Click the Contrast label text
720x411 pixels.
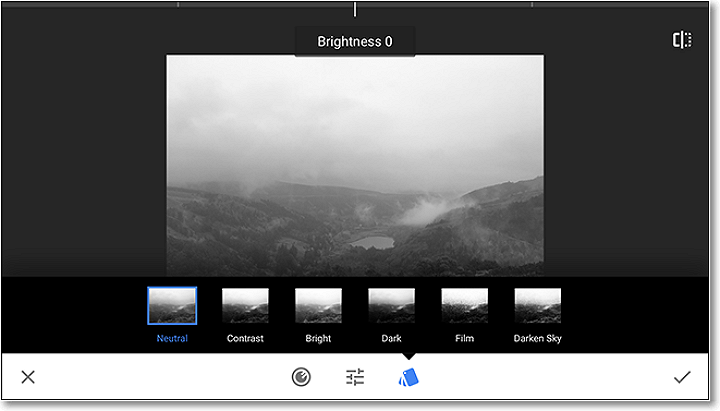coord(245,338)
